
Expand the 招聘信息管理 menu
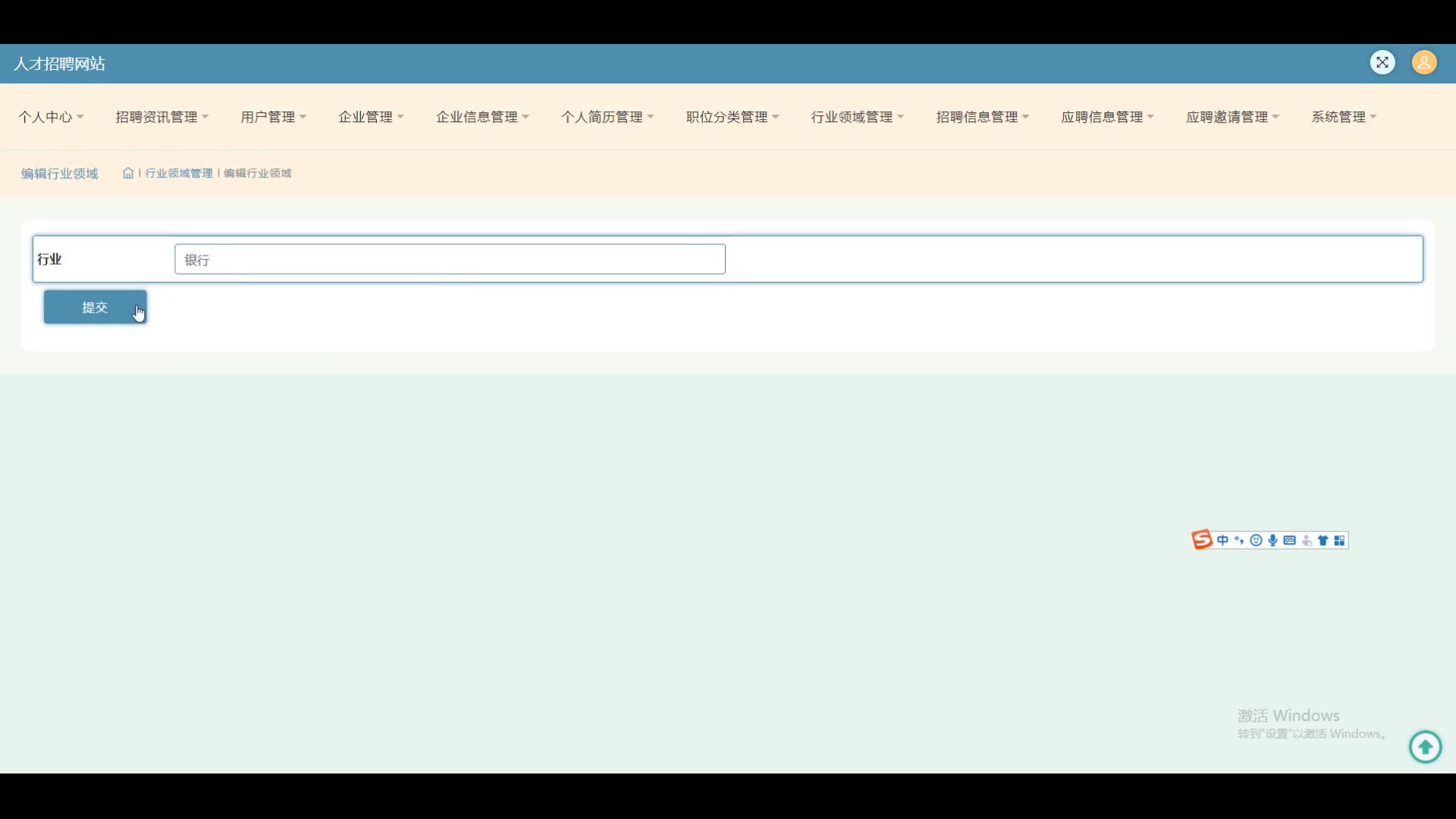click(982, 117)
